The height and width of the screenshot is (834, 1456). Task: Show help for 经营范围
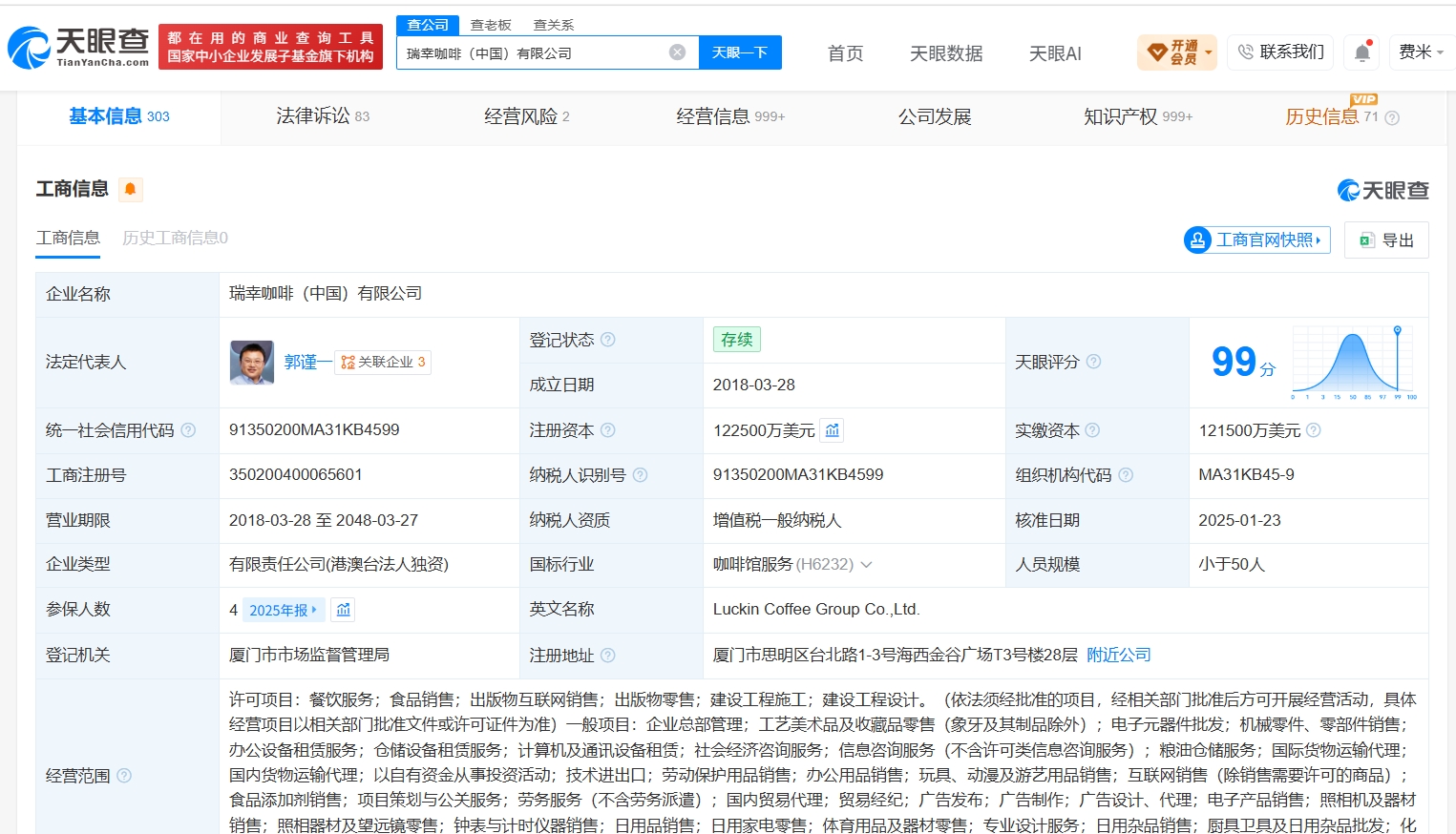[x=124, y=776]
